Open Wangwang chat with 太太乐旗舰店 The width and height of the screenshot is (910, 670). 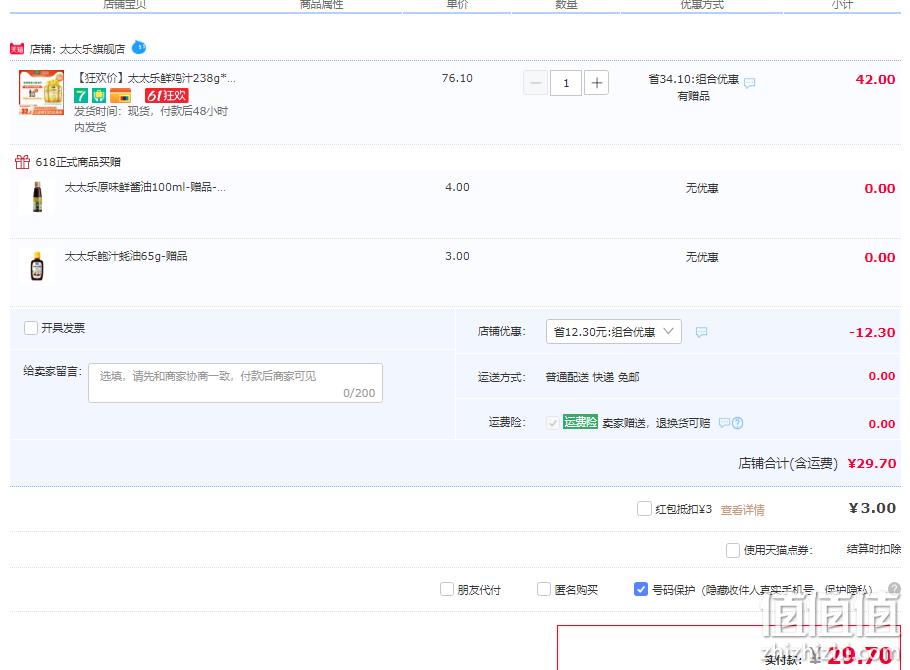(139, 47)
